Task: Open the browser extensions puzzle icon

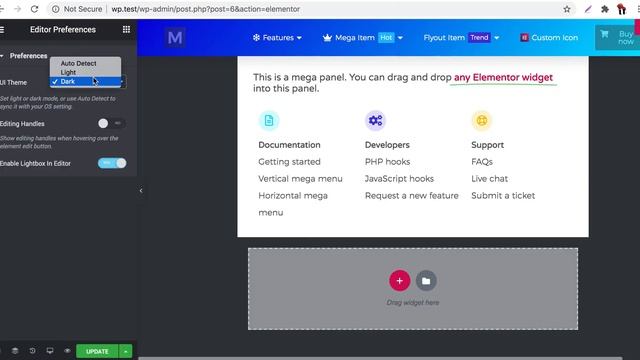Action: (x=604, y=9)
